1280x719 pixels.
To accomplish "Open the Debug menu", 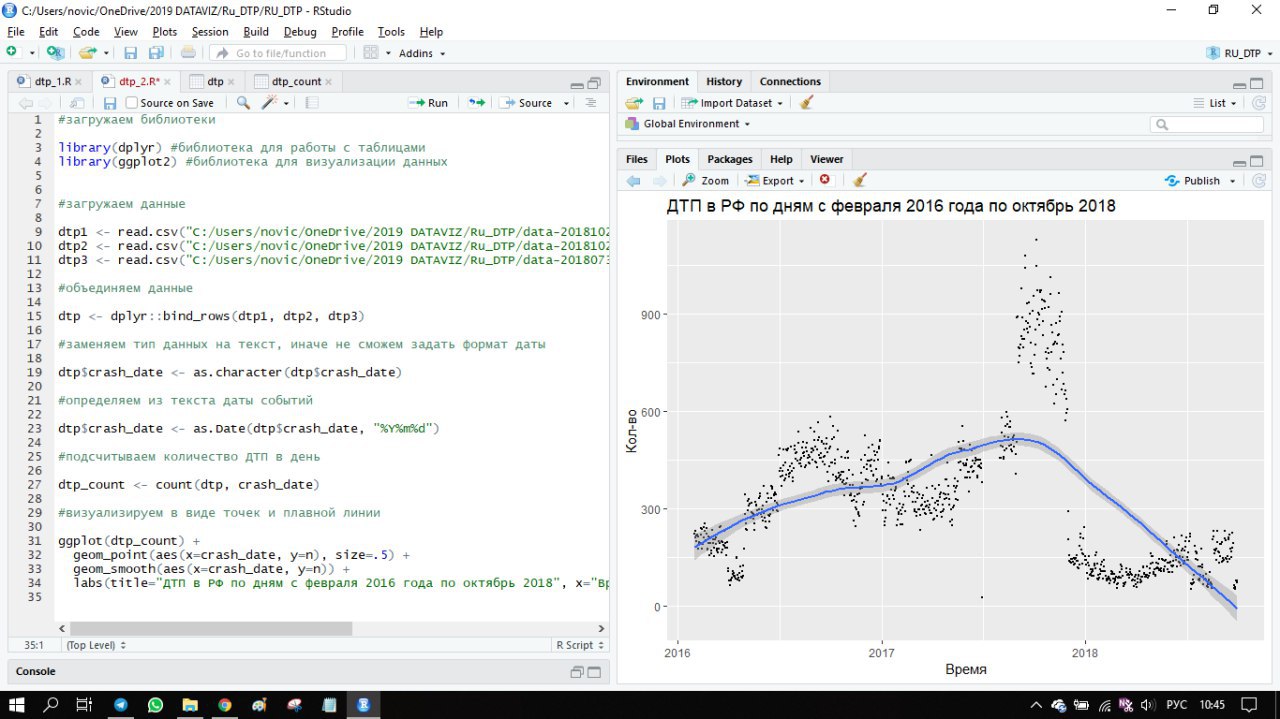I will pos(300,32).
